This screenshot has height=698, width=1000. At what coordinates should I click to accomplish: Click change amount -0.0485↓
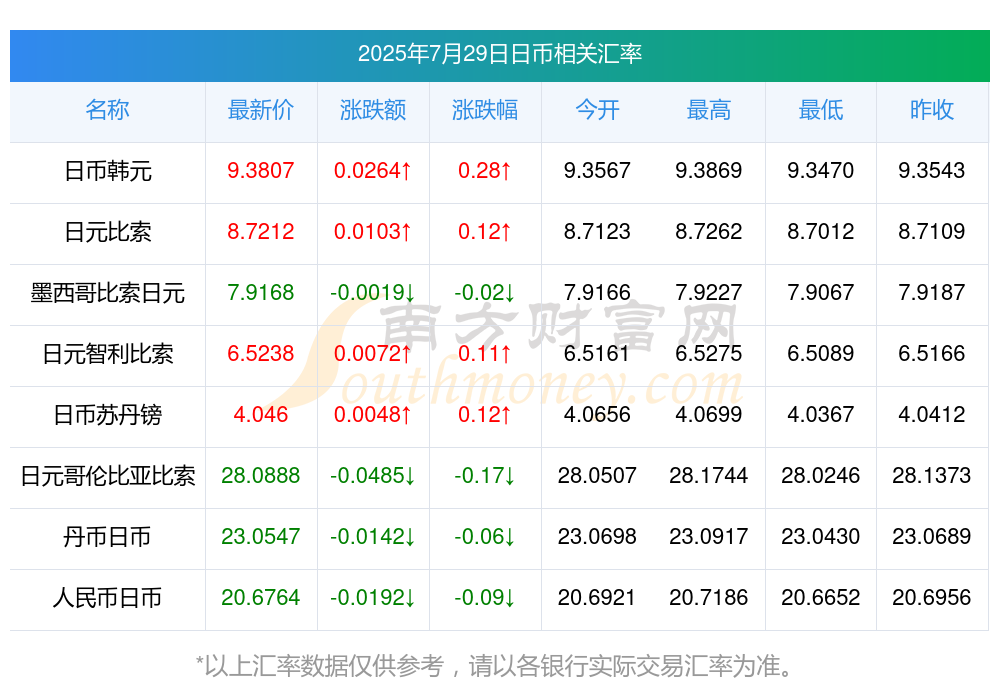[x=373, y=475]
